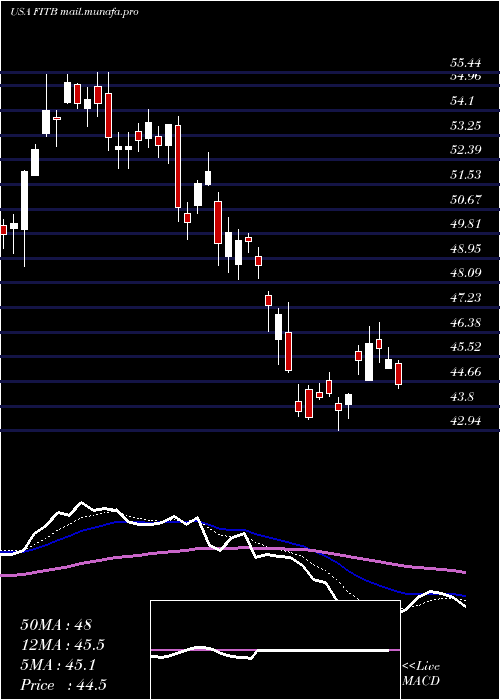Click the 47.23 price axis label

click(x=465, y=298)
